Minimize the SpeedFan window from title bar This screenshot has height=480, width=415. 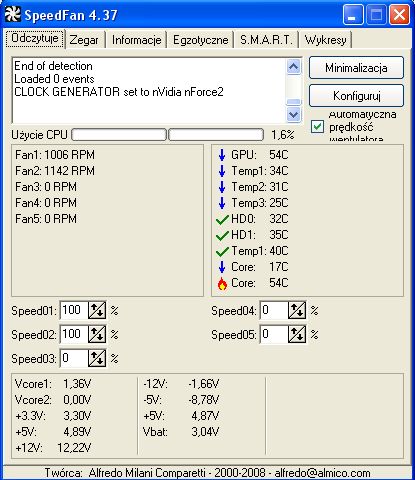pyautogui.click(x=353, y=15)
